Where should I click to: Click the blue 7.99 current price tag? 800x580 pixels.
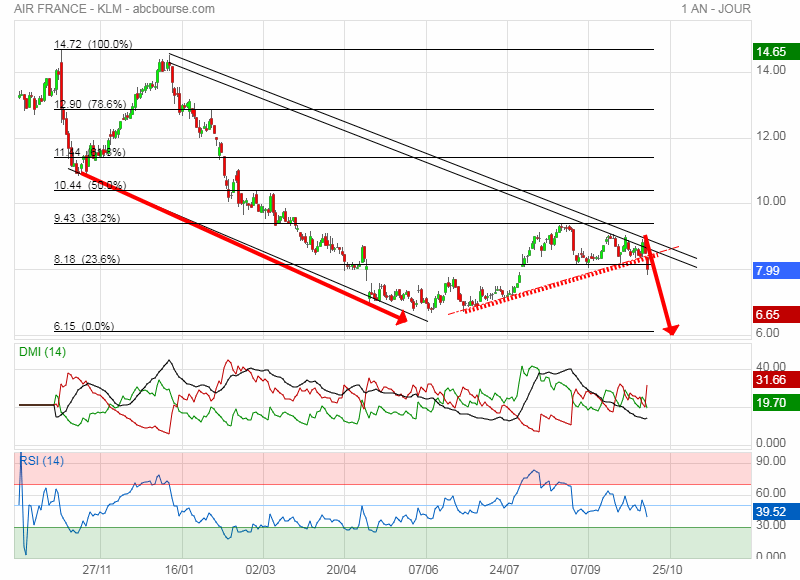tap(772, 271)
